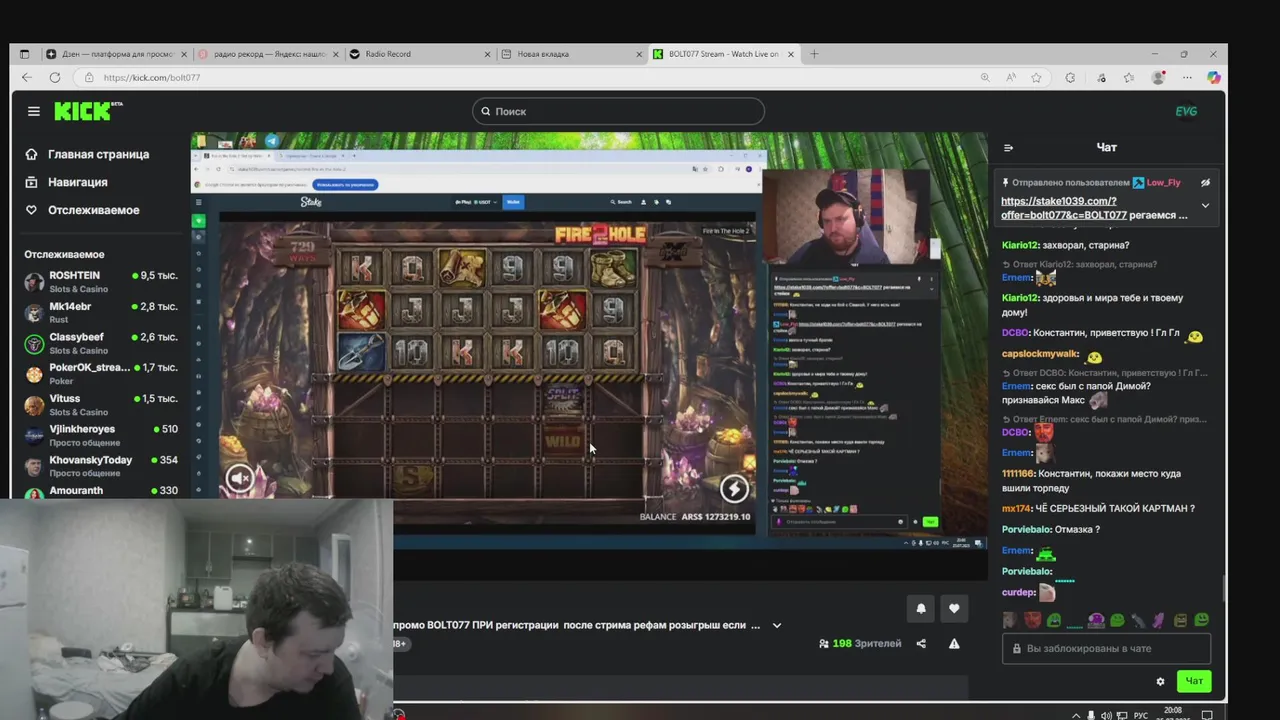Screen dimensions: 1280x720
Task: Open chat settings gear icon
Action: coord(1160,681)
